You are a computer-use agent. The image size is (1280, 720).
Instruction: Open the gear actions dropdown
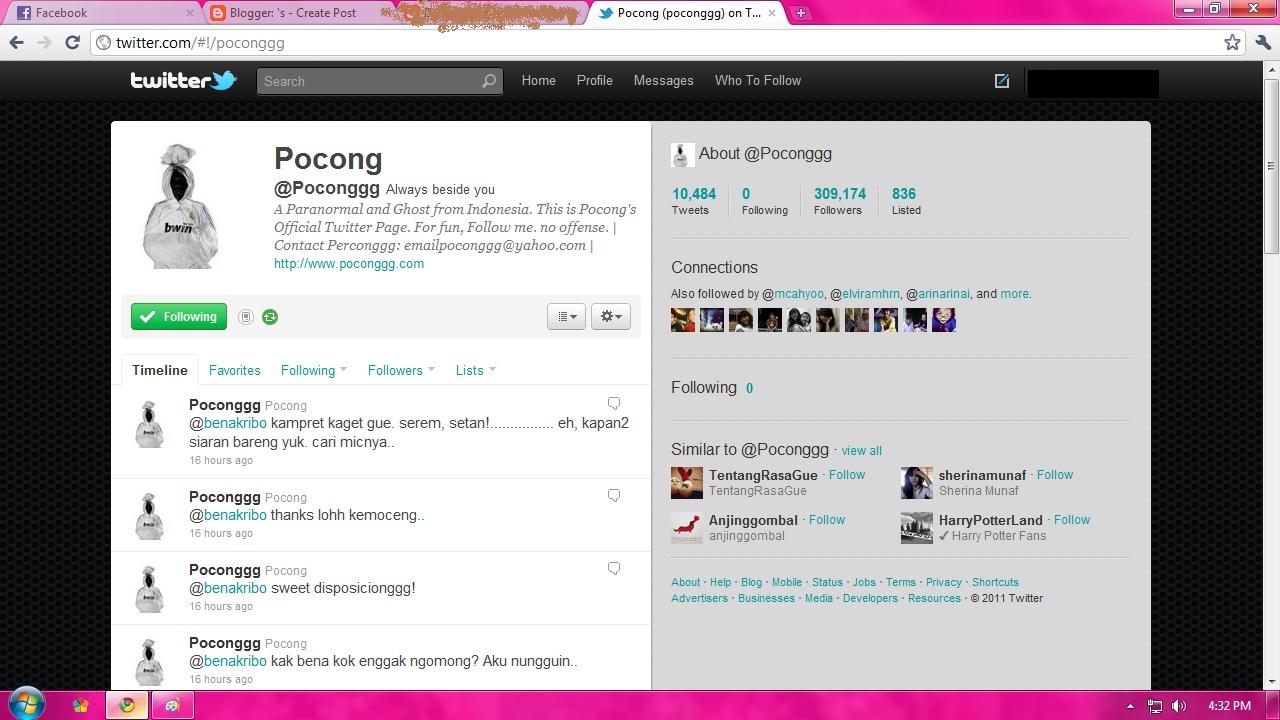(x=610, y=316)
